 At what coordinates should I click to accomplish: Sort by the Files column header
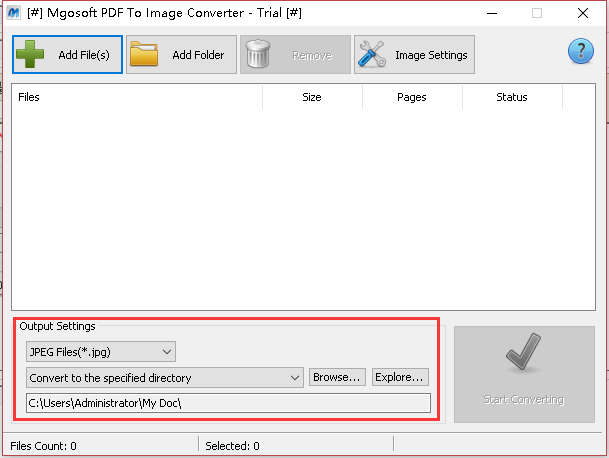pyautogui.click(x=137, y=97)
